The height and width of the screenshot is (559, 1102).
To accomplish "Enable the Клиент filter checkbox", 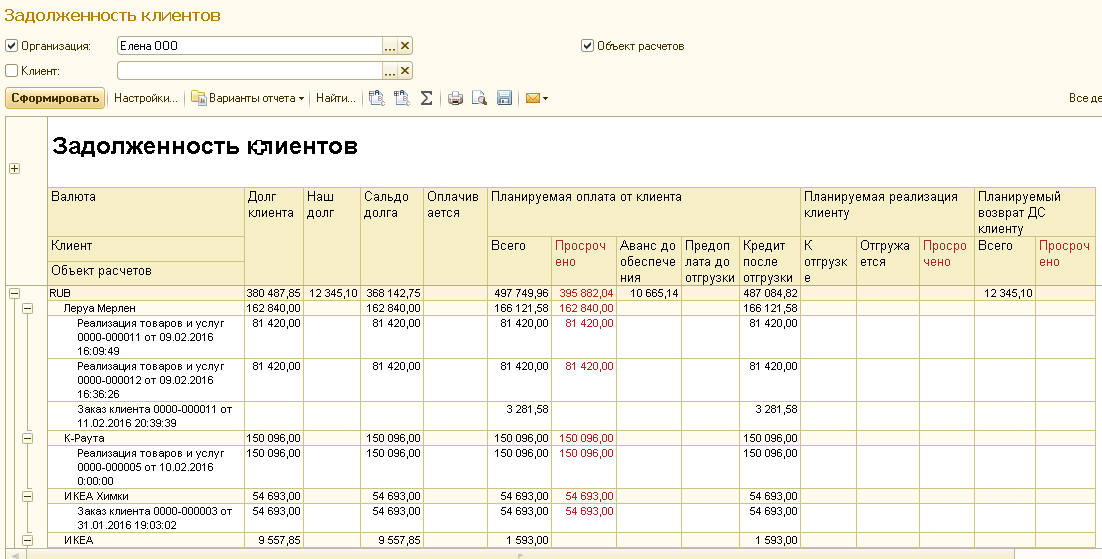I will [11, 71].
